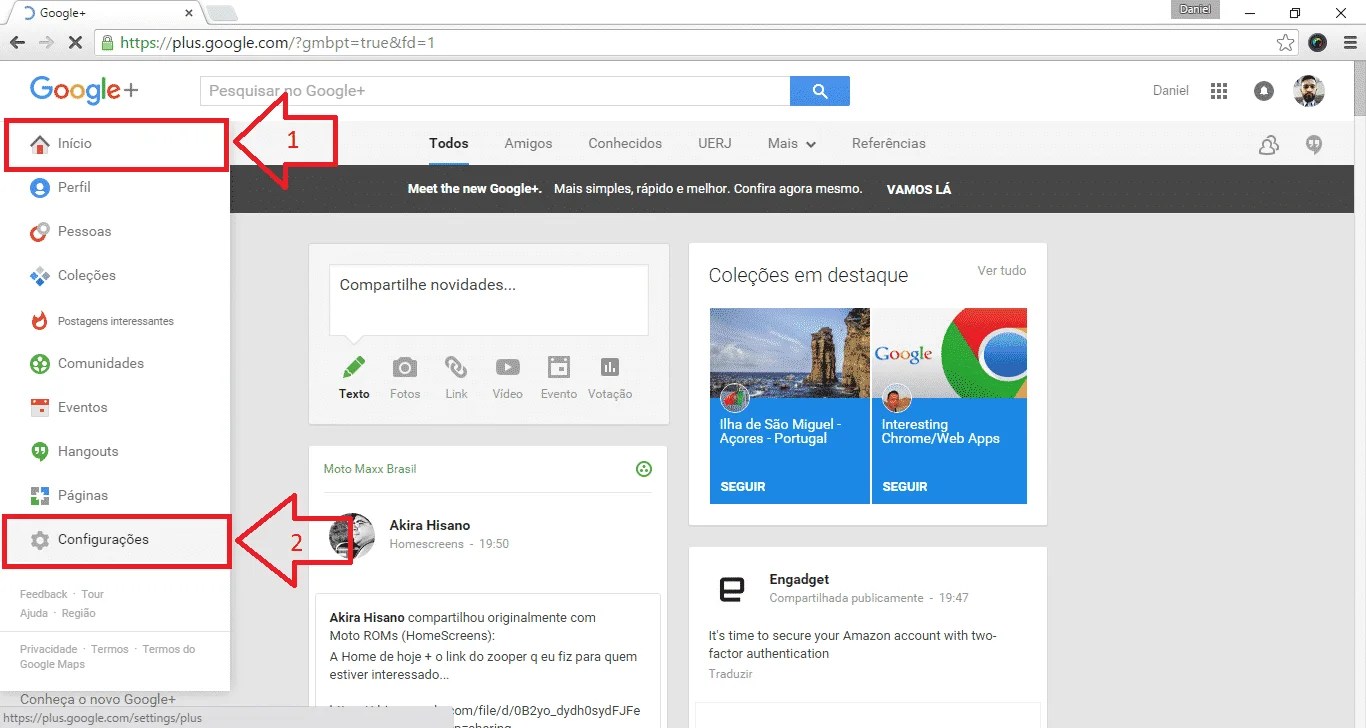This screenshot has height=728, width=1366.
Task: Click the Configurações gear icon
Action: 40,540
